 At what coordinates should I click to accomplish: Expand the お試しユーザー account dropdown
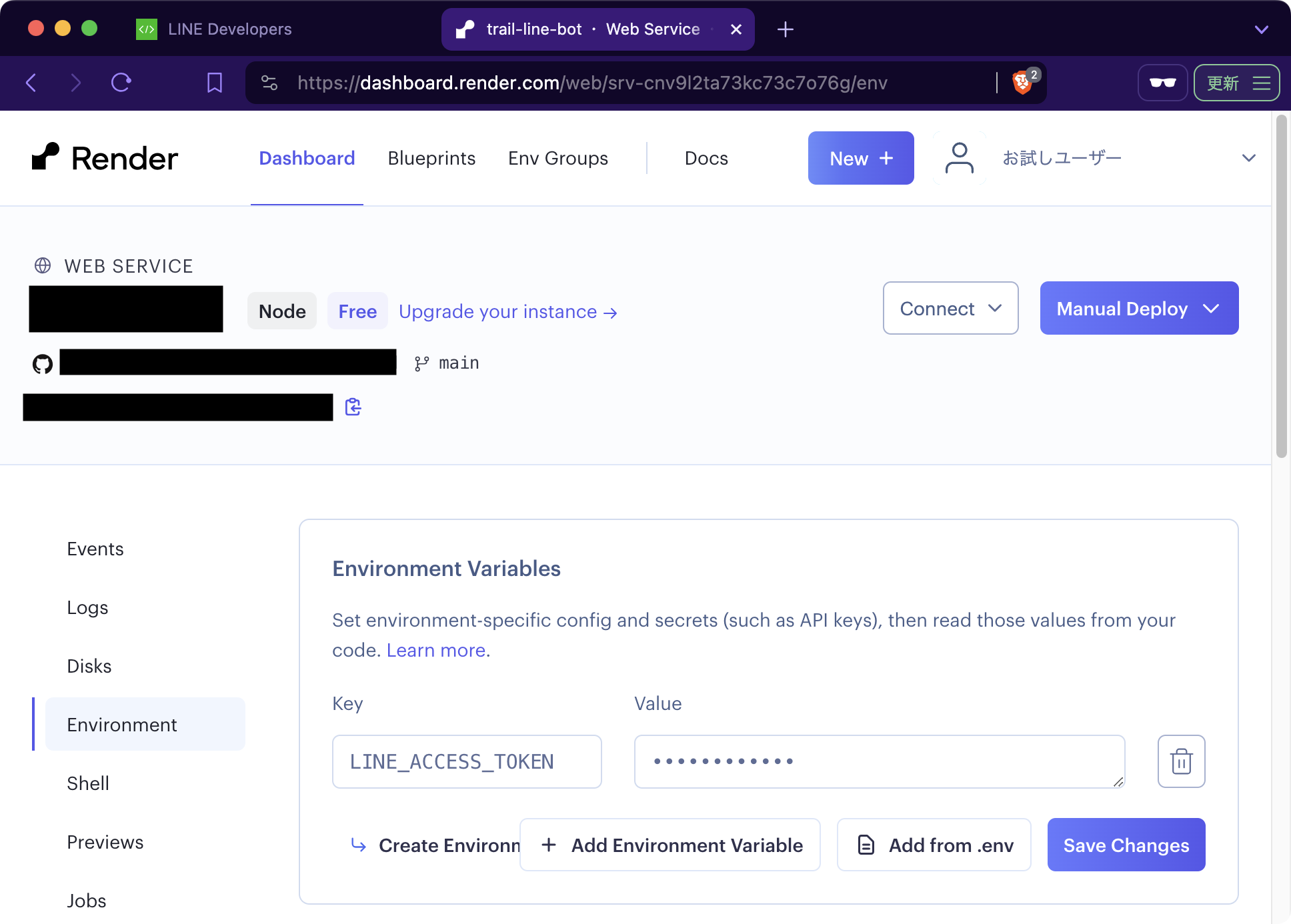[1248, 158]
